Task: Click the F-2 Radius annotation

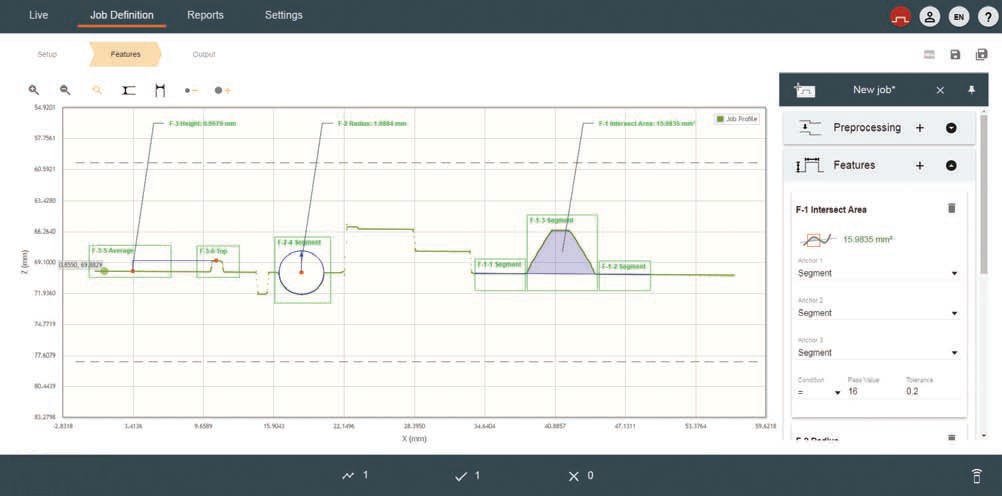Action: click(372, 124)
